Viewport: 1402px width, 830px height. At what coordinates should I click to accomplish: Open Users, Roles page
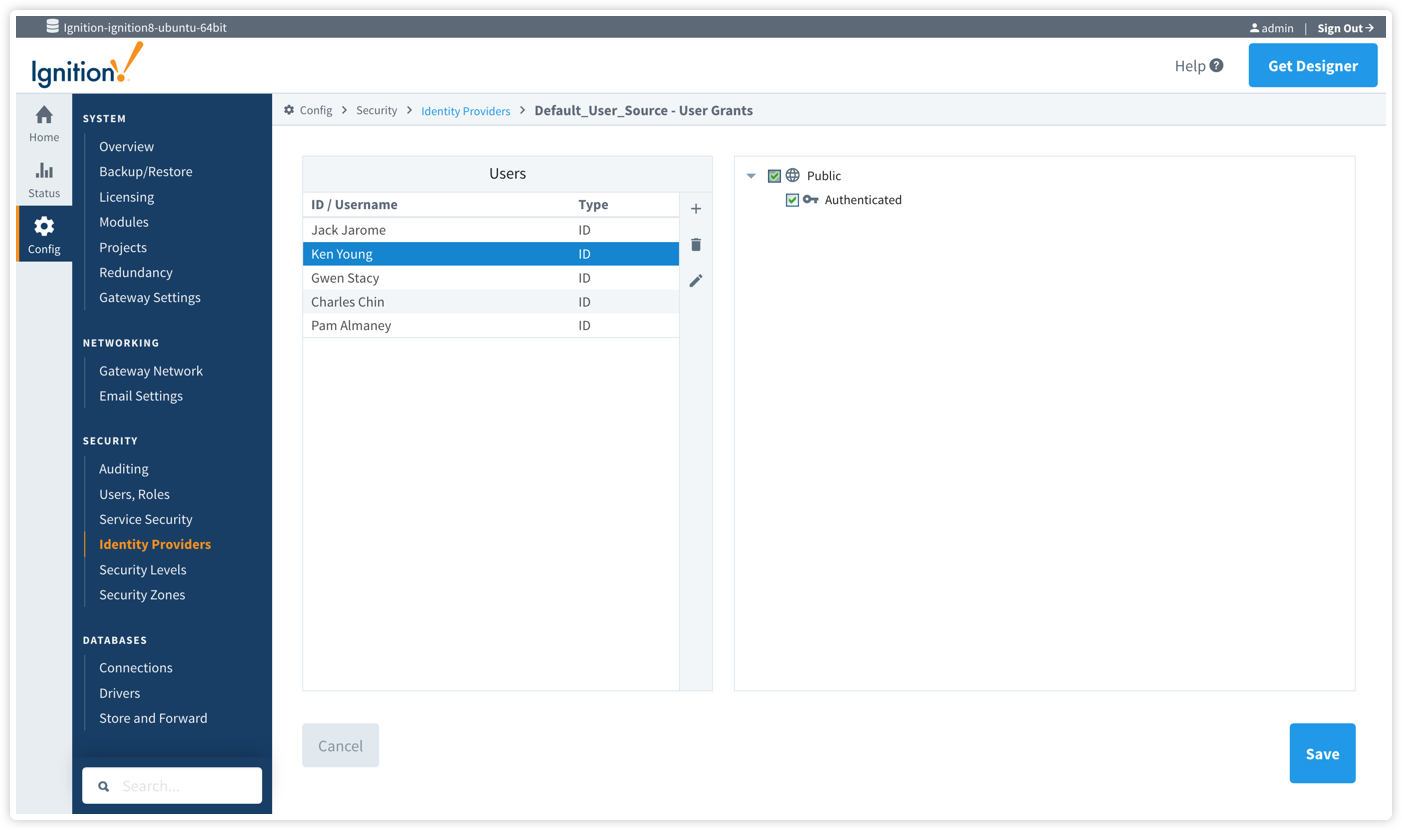134,494
